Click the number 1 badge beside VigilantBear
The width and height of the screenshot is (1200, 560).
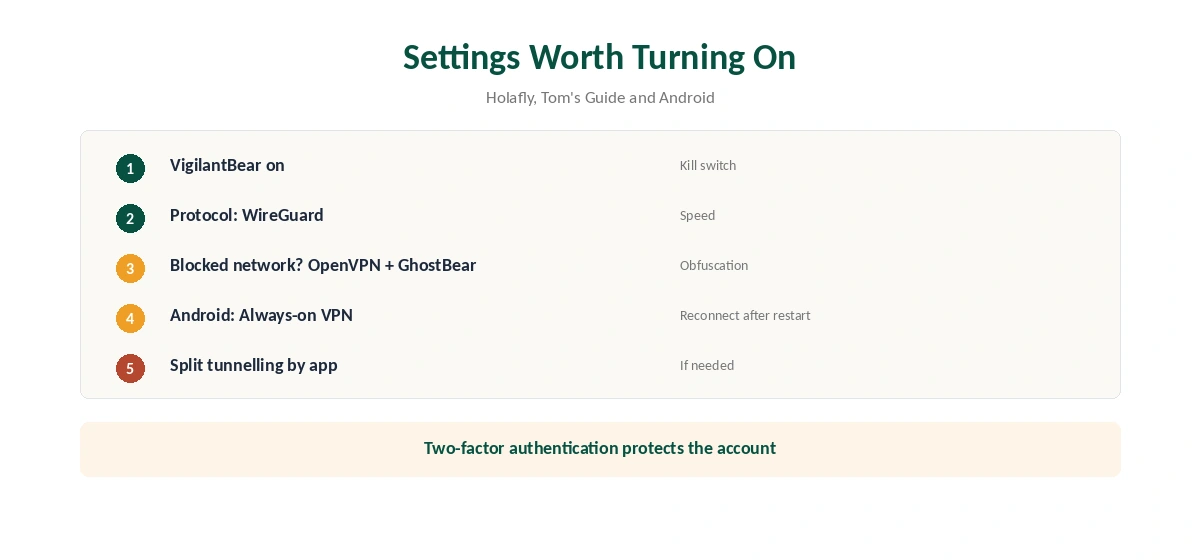pyautogui.click(x=130, y=168)
